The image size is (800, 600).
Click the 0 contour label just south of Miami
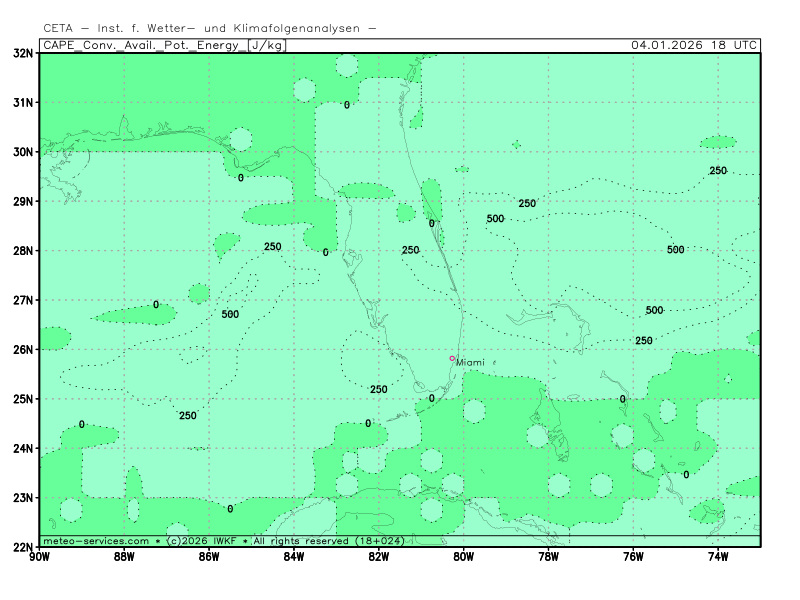point(432,398)
